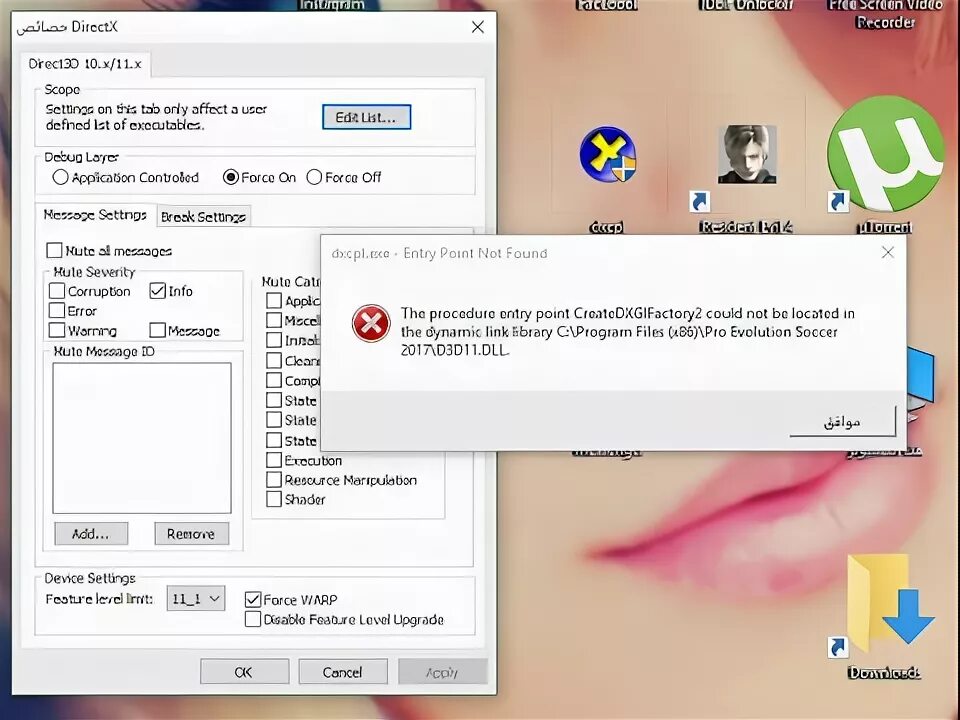Toggle the Corruption severity checkbox
The width and height of the screenshot is (960, 720).
[x=57, y=291]
